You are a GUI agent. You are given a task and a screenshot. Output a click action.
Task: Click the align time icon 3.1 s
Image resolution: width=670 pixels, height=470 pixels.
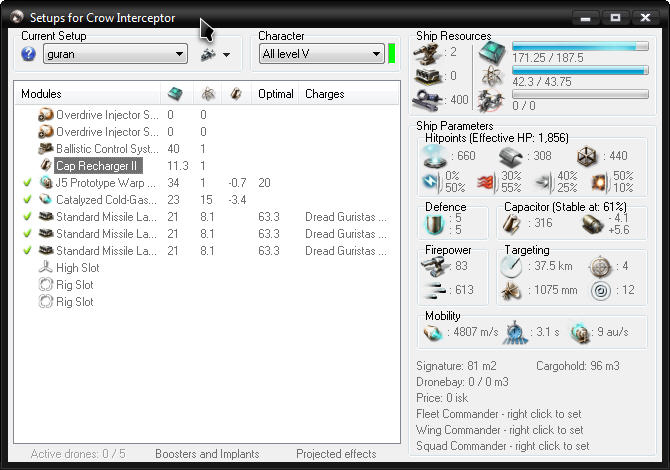[x=515, y=332]
